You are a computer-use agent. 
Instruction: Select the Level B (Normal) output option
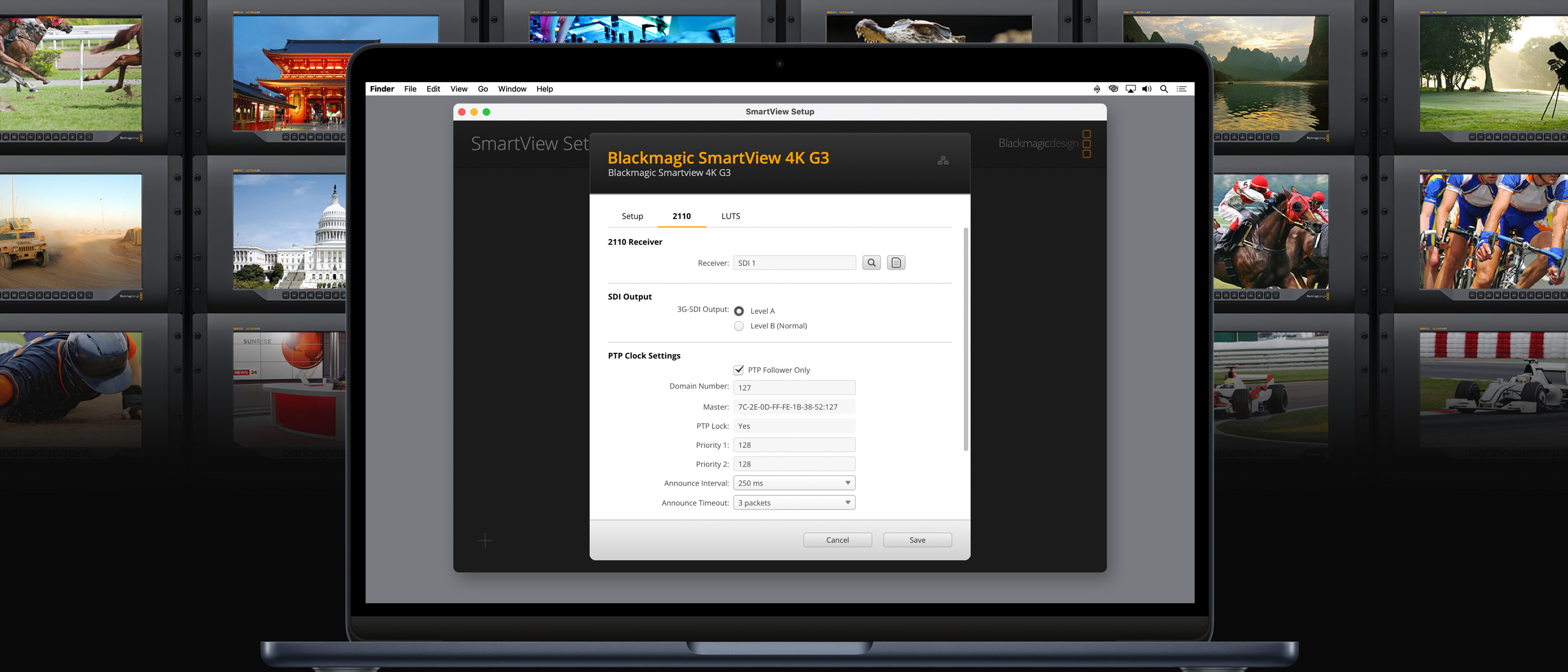(x=739, y=326)
